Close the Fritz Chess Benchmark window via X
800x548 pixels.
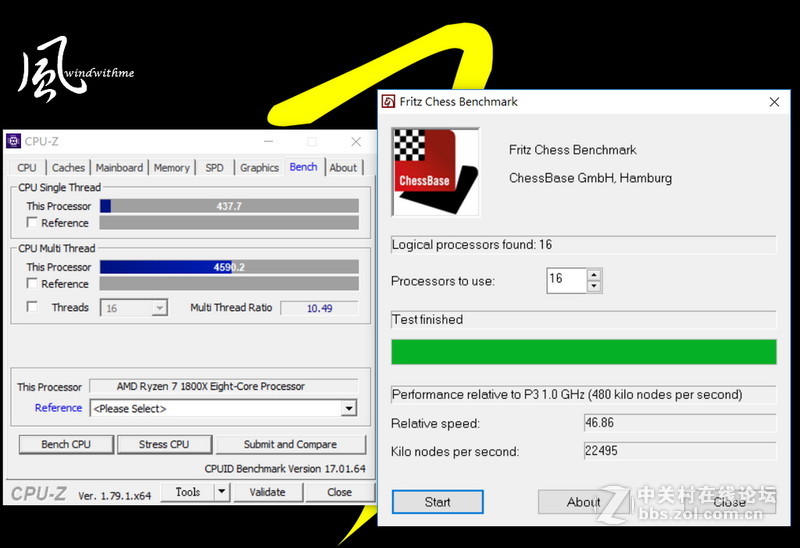click(x=774, y=102)
